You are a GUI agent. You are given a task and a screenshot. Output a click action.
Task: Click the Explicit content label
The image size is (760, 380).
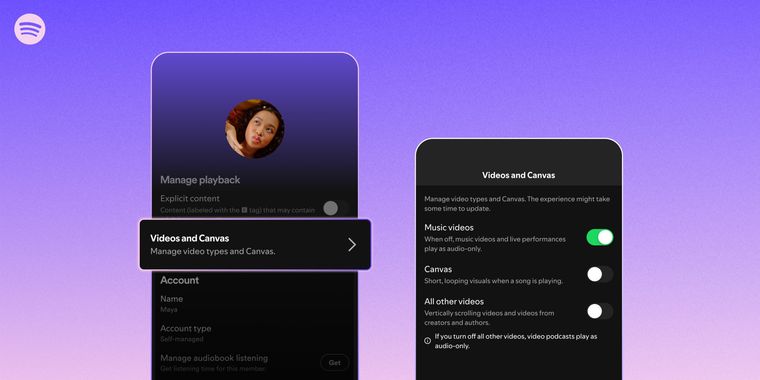click(x=190, y=198)
